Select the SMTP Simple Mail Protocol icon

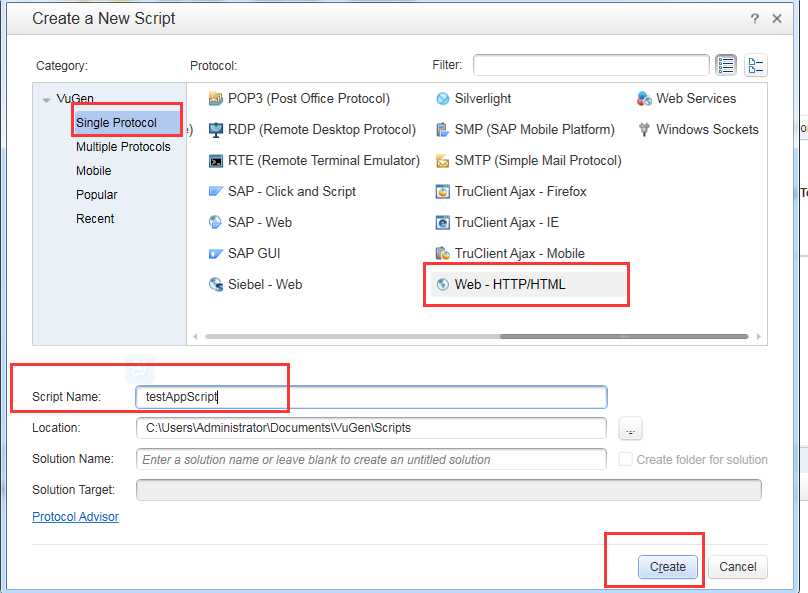(x=442, y=161)
